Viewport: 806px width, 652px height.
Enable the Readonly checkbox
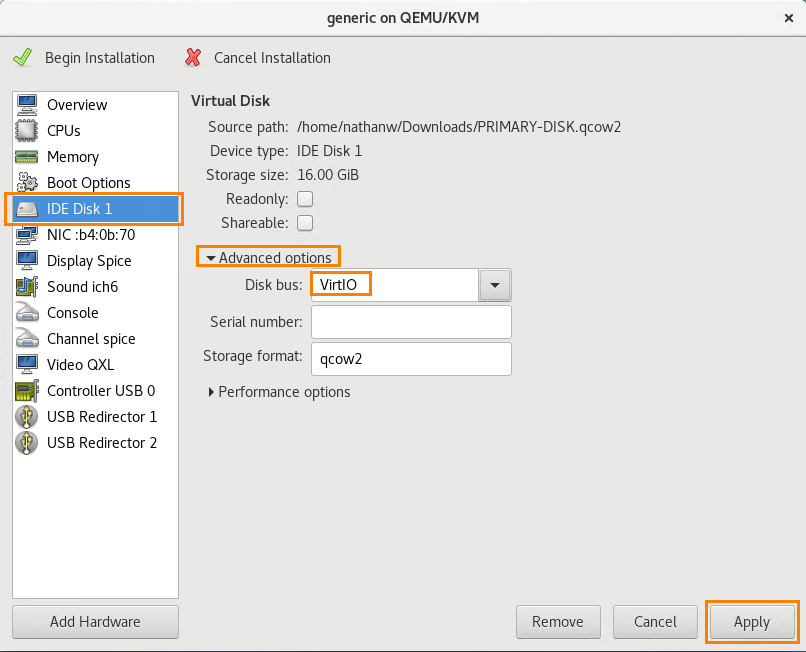[x=305, y=199]
